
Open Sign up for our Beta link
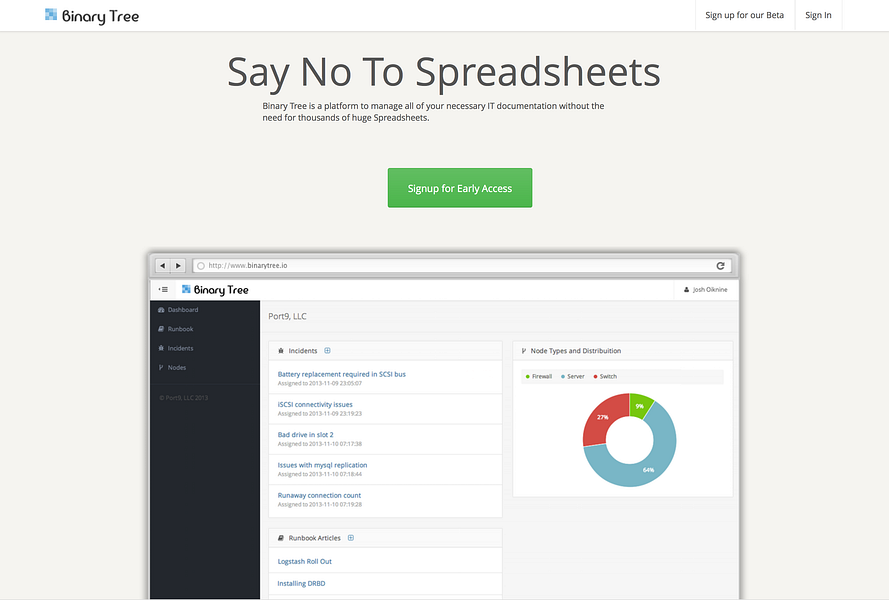coord(744,15)
